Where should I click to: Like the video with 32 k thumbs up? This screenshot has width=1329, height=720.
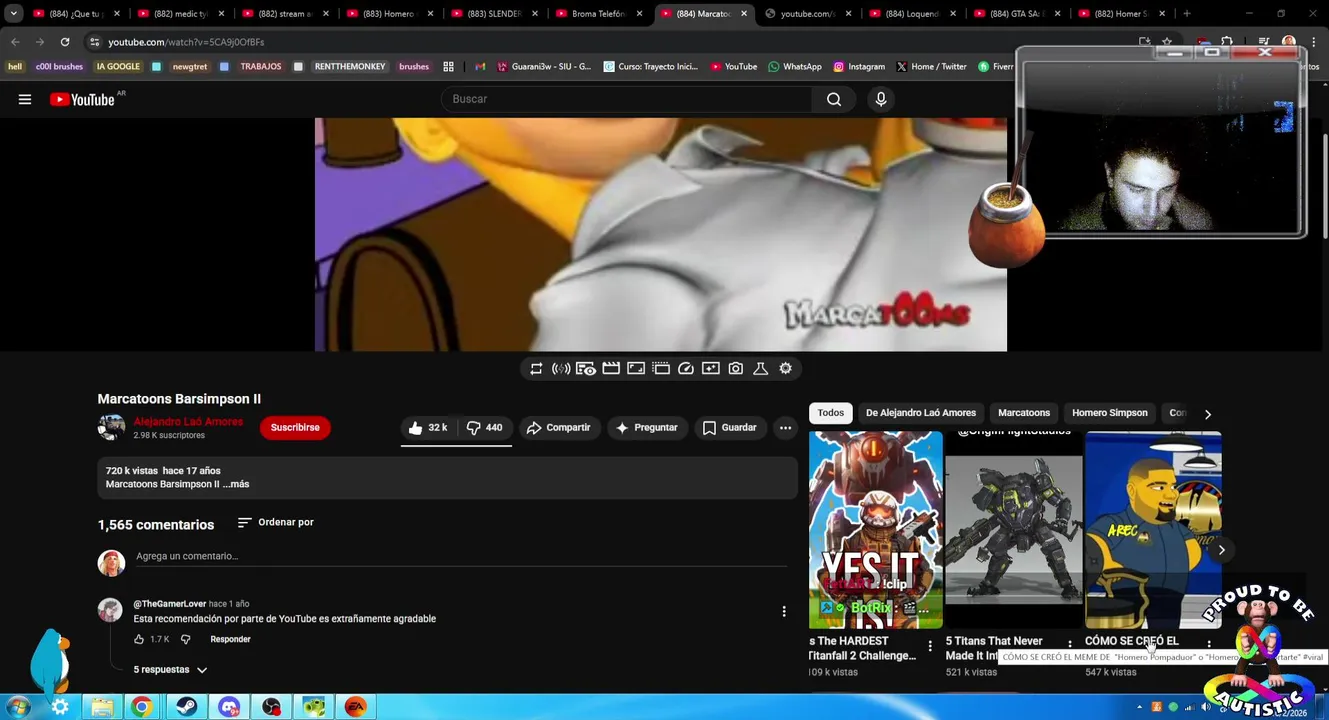click(x=428, y=428)
